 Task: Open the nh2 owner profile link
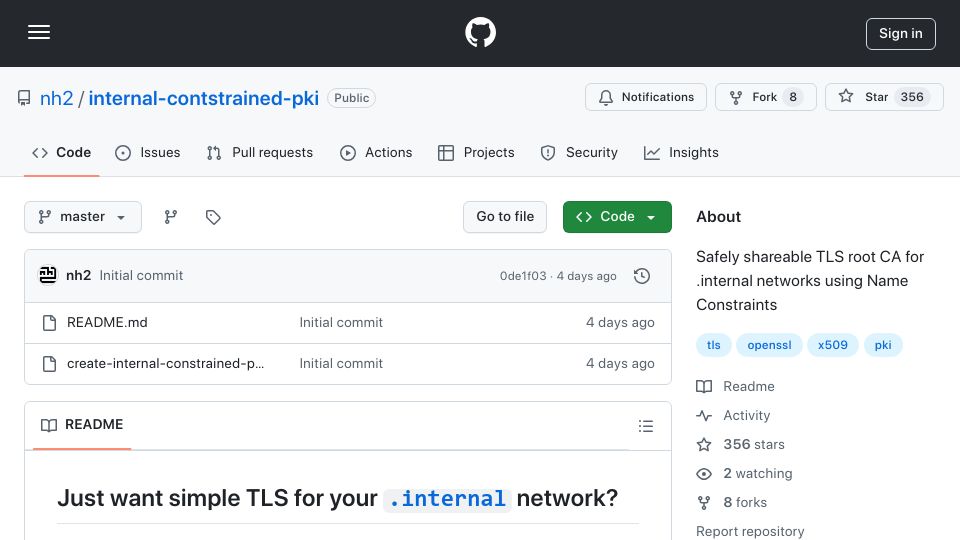click(x=56, y=98)
